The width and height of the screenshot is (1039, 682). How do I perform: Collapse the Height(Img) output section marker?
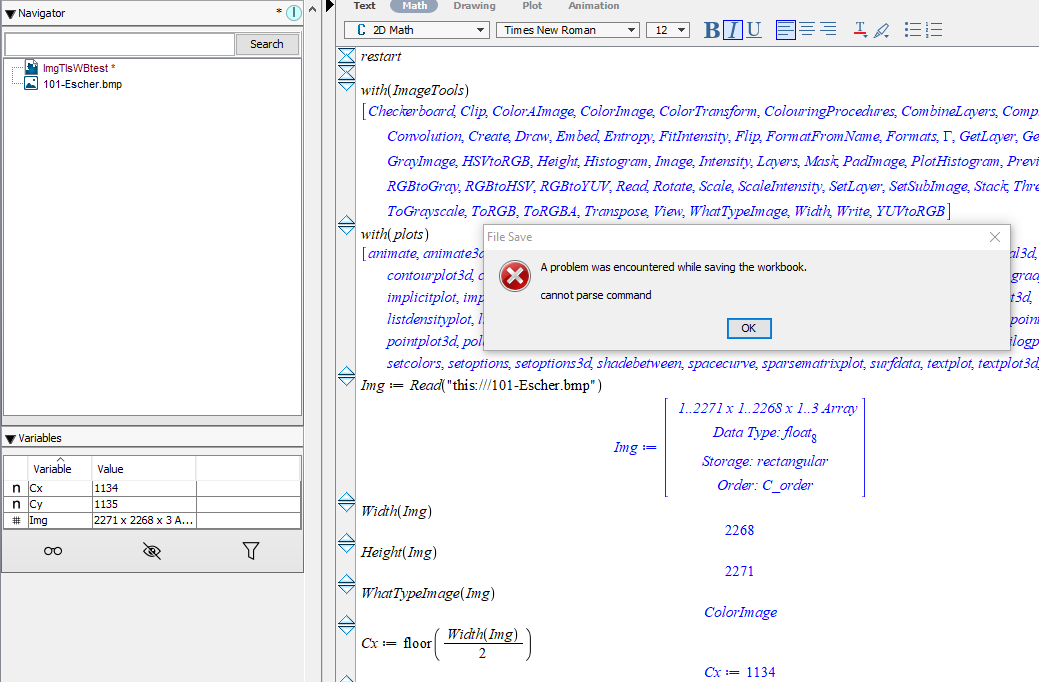click(x=347, y=543)
